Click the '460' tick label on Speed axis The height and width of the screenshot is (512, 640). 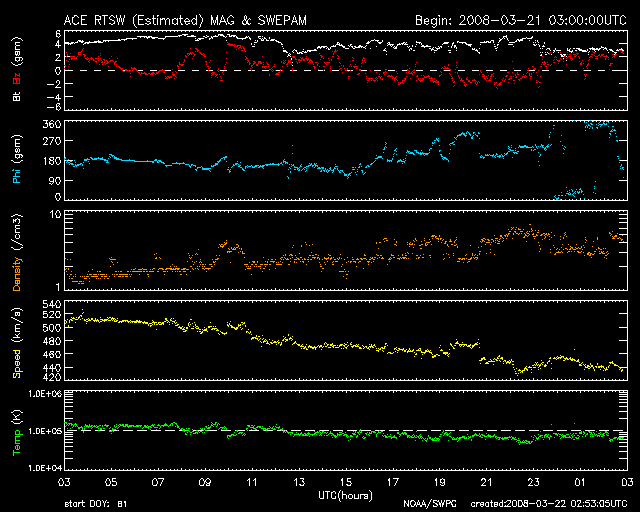[x=52, y=354]
